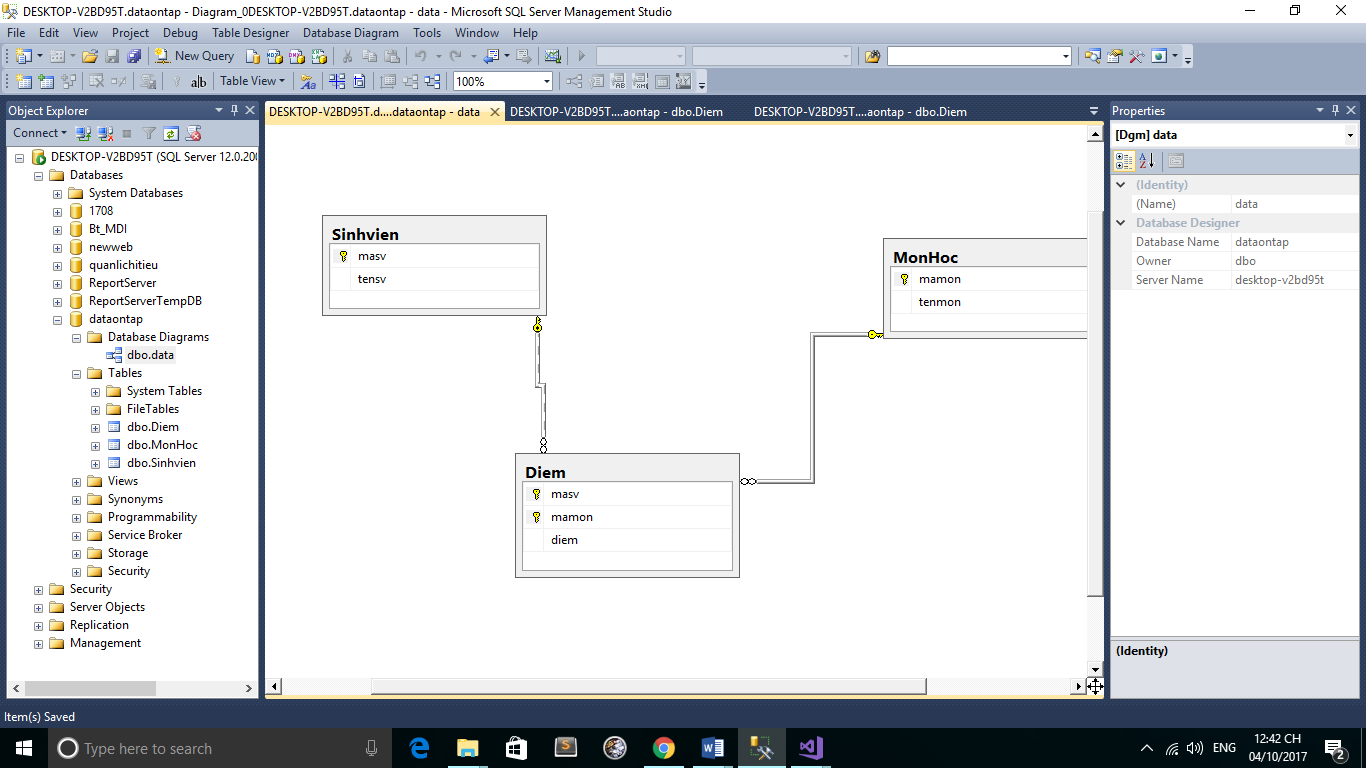Screen dimensions: 1366x768
Task: Collapse the dataontap database node
Action: point(58,319)
